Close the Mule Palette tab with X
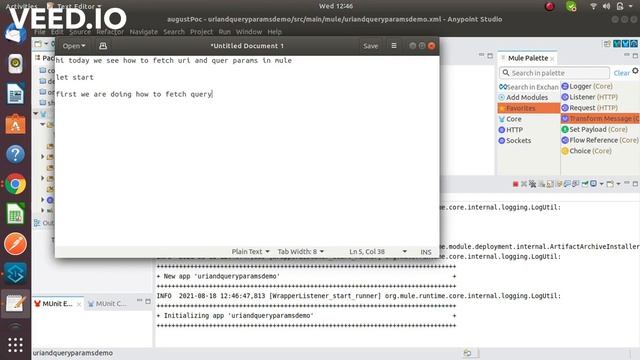640x360 pixels. point(552,59)
